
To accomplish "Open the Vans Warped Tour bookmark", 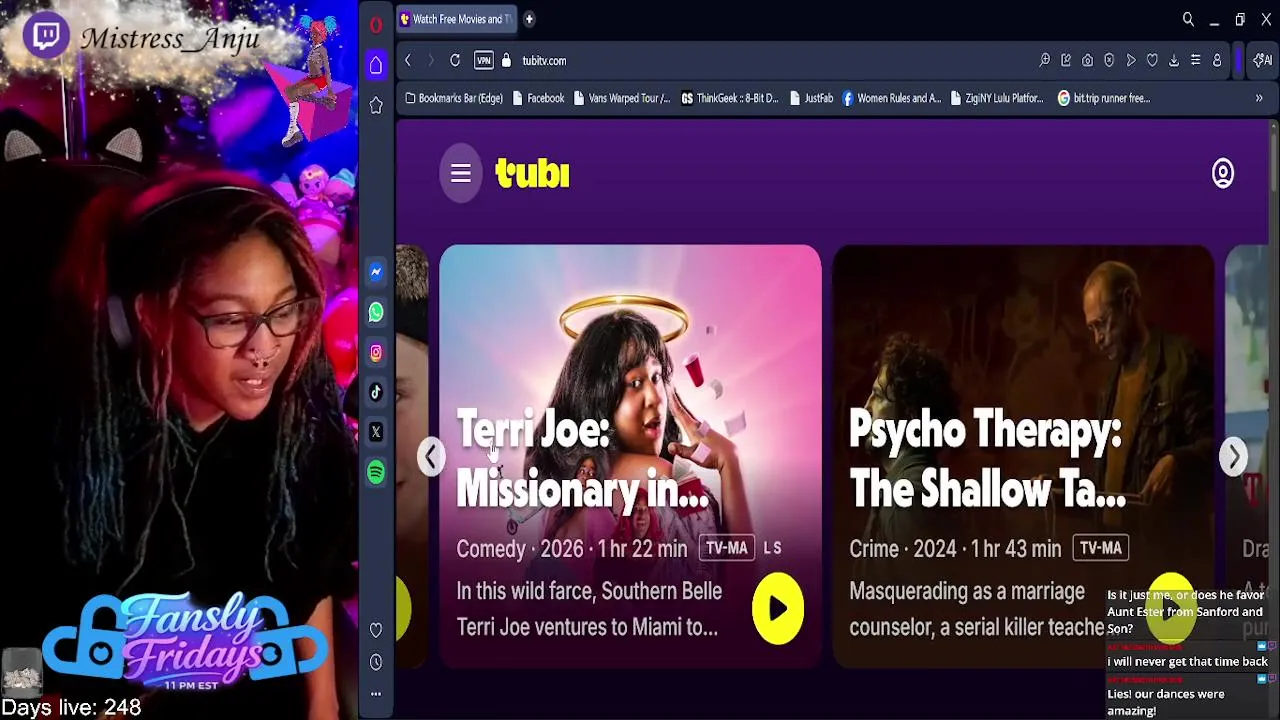I will click(621, 98).
